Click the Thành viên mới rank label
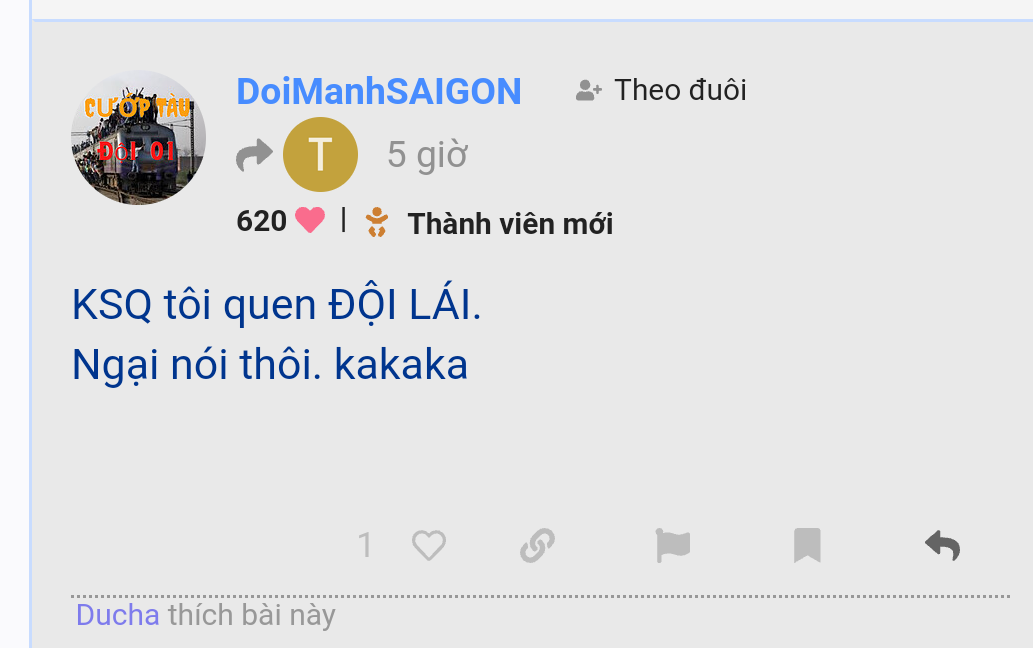 point(510,224)
